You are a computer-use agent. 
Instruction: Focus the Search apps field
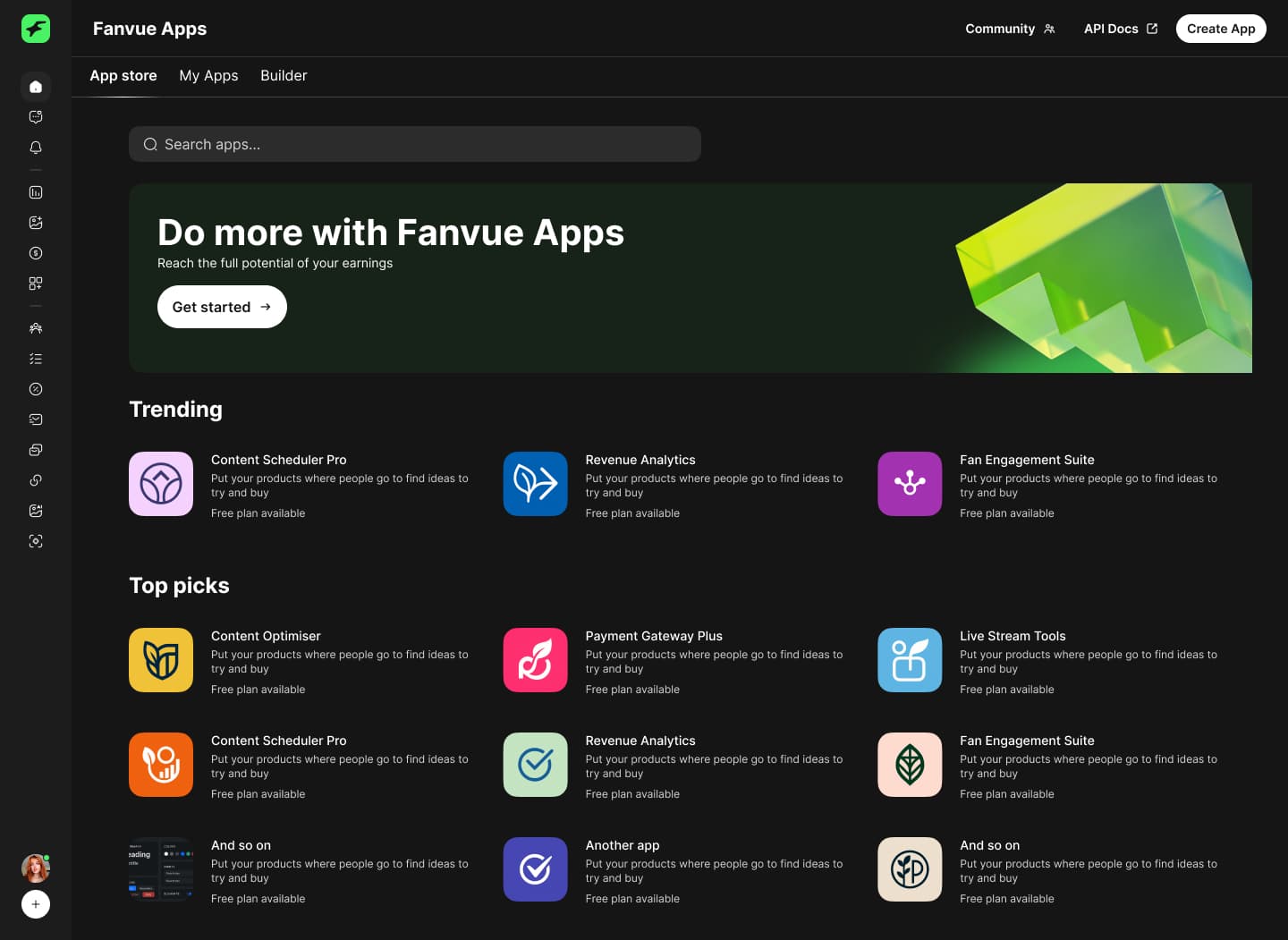click(x=415, y=144)
